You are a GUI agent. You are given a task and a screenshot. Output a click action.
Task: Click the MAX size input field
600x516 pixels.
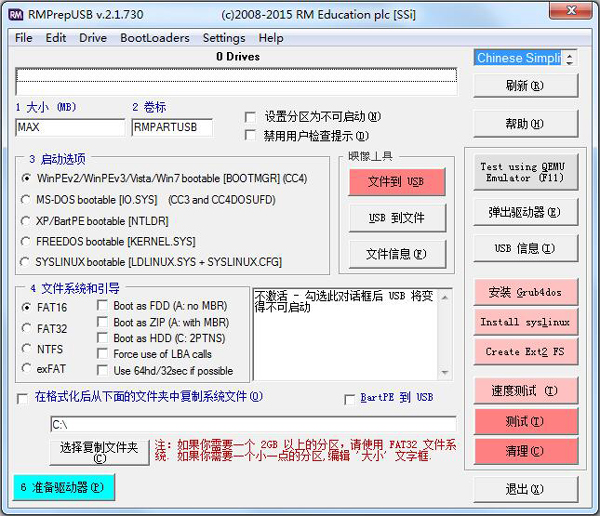[70, 127]
